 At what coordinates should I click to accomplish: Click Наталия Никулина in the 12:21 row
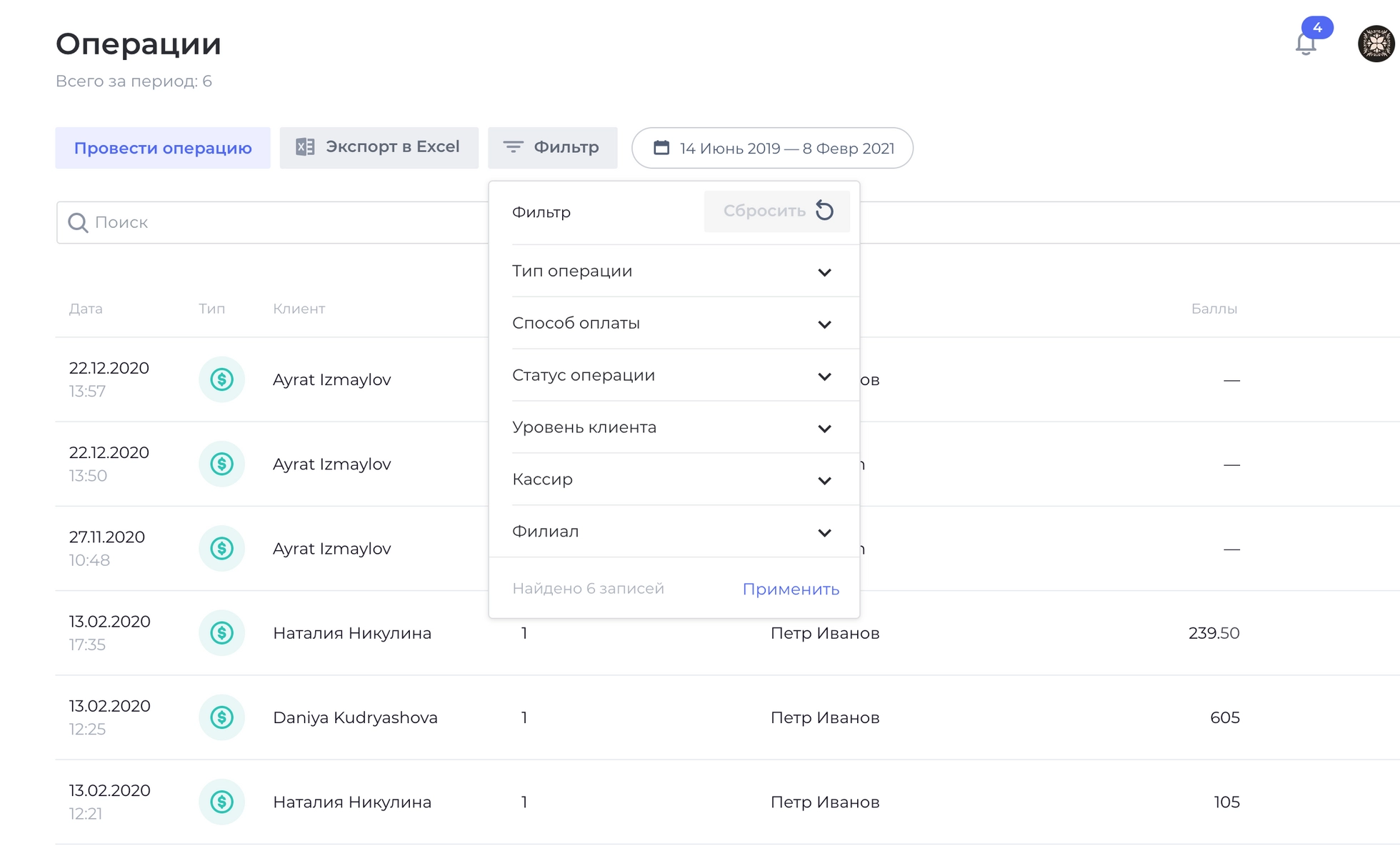352,802
